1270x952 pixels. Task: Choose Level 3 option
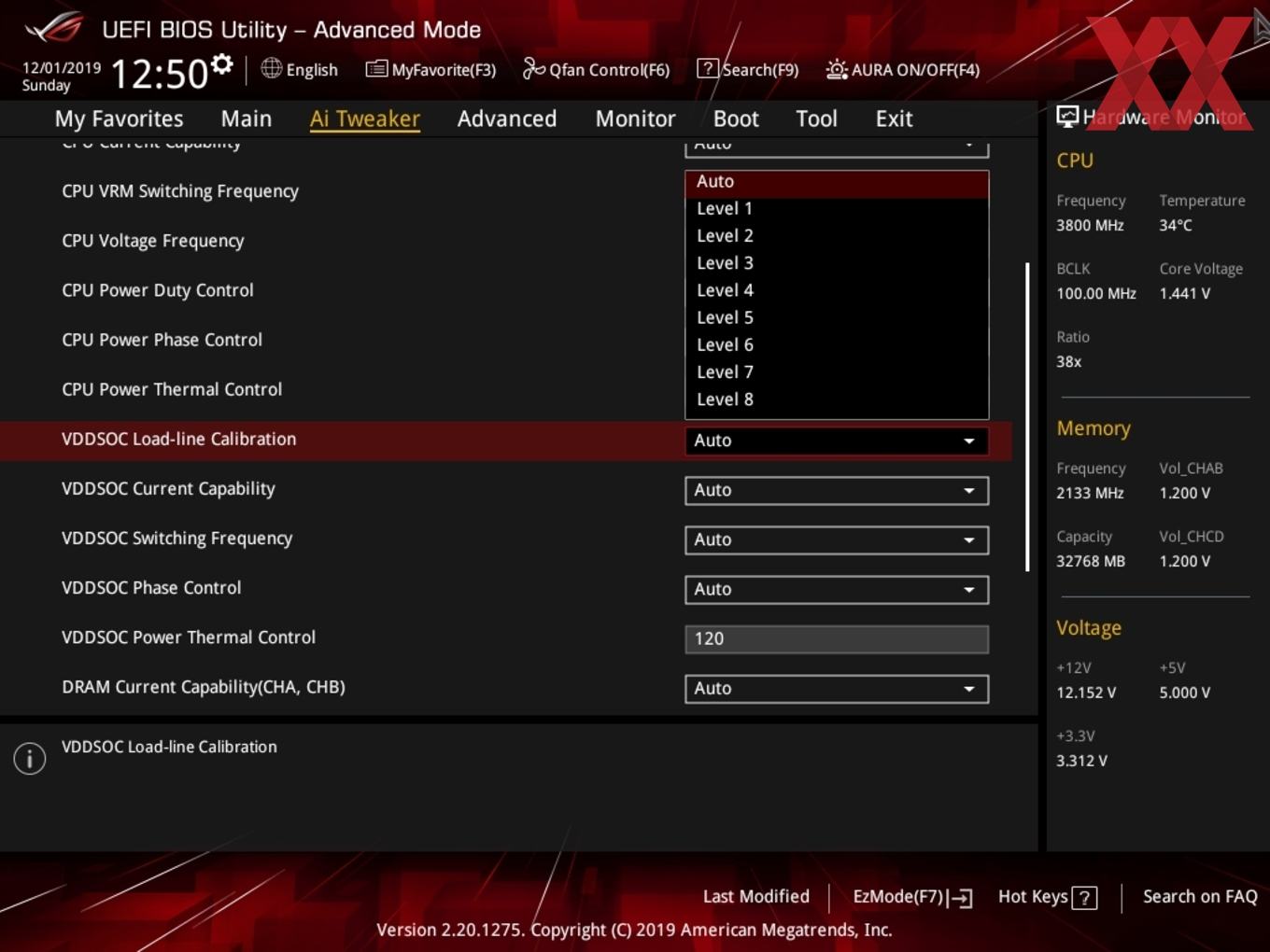pos(837,263)
